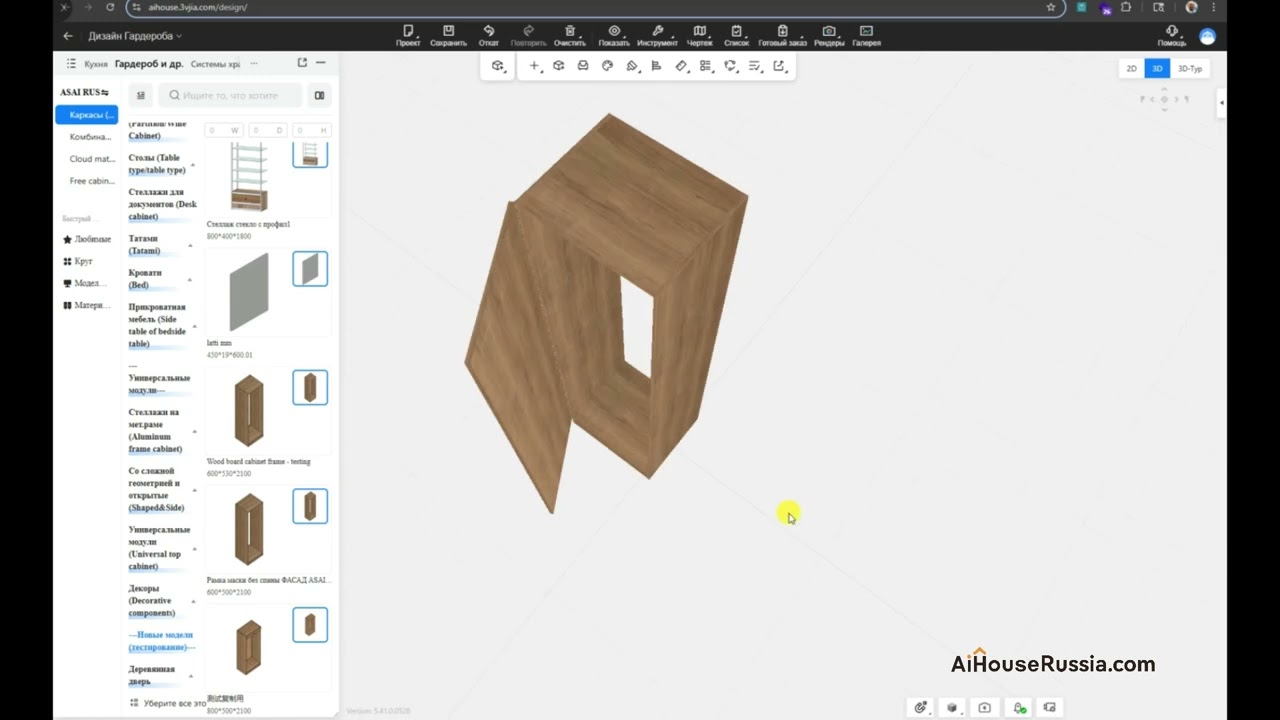Go back using the arrow beside Дизайн Гардероба
1280x720 pixels.
pos(68,36)
